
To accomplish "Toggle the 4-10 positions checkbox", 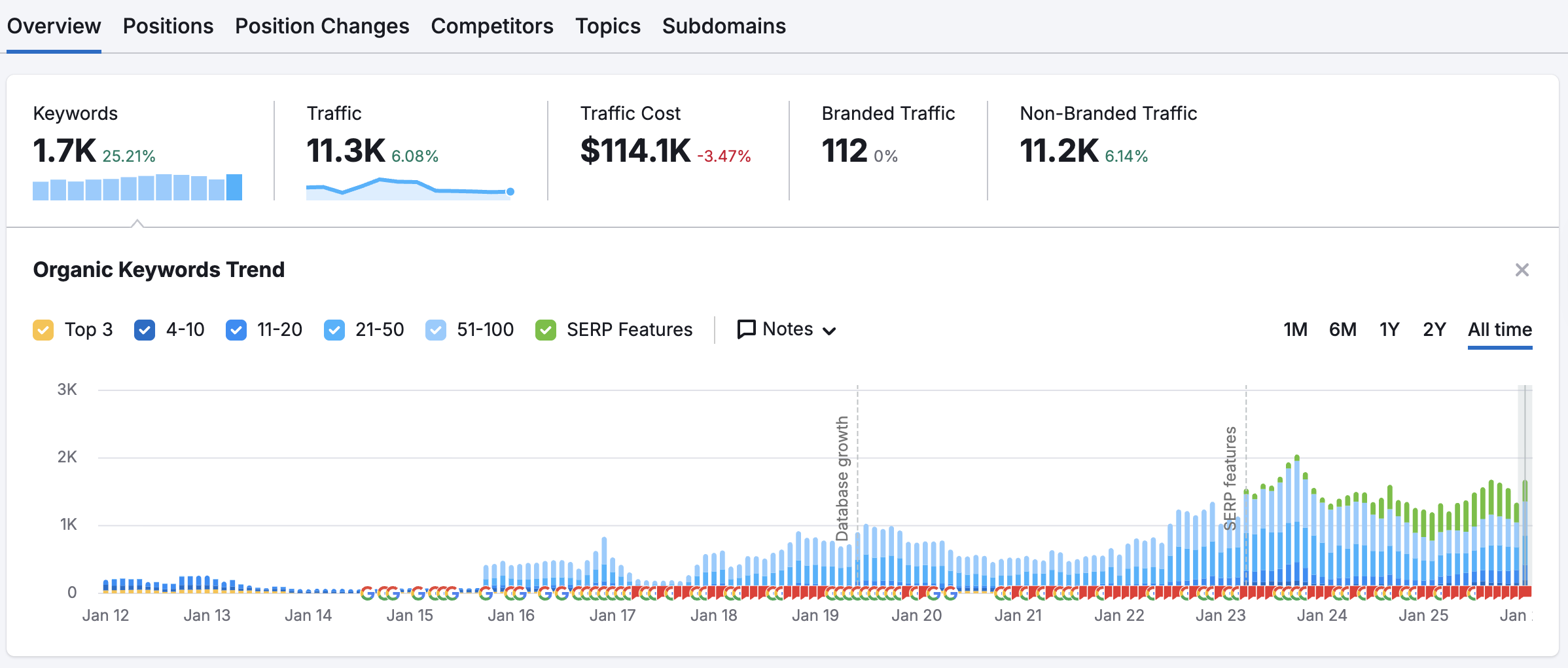I will (x=145, y=329).
